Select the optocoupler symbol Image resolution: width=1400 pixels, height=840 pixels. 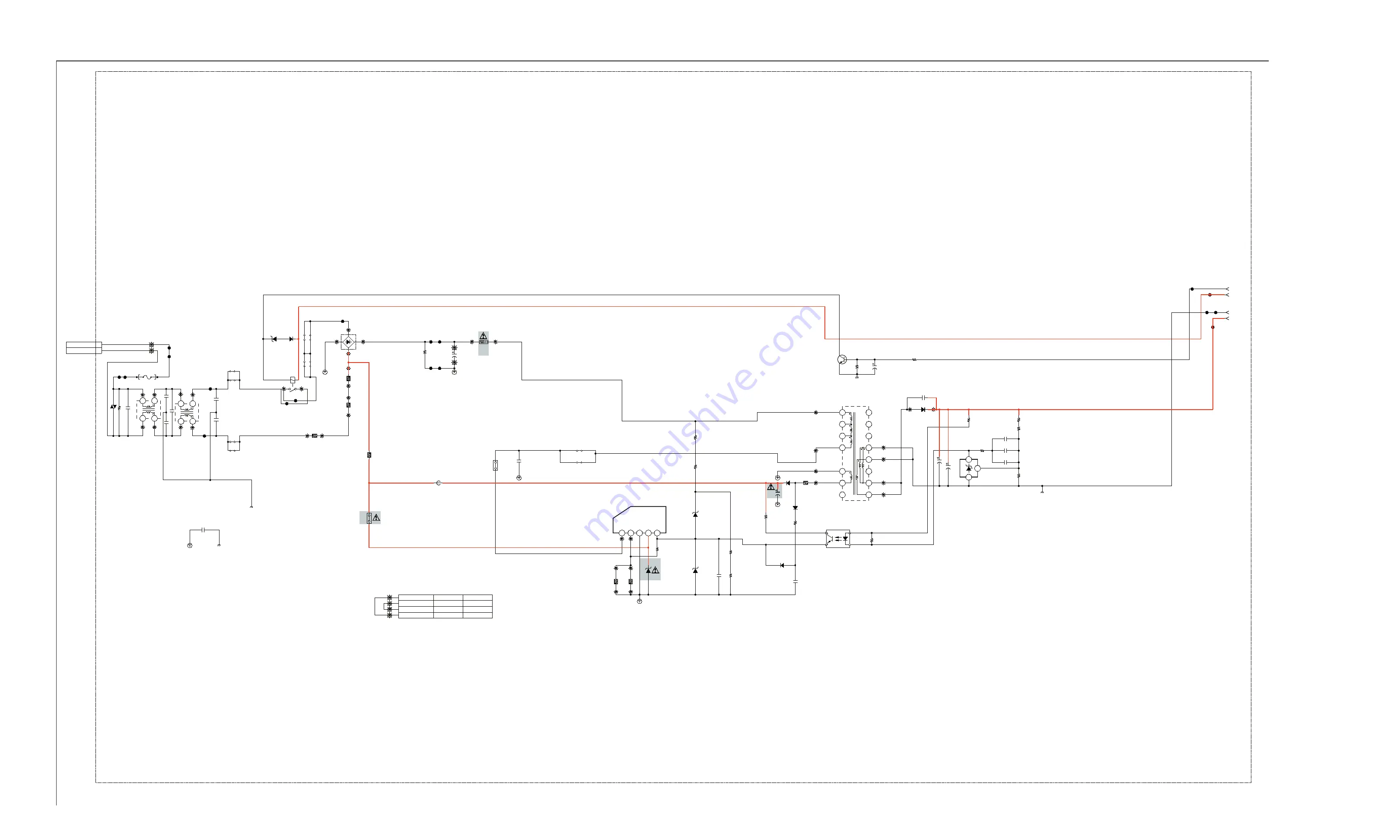pos(837,538)
